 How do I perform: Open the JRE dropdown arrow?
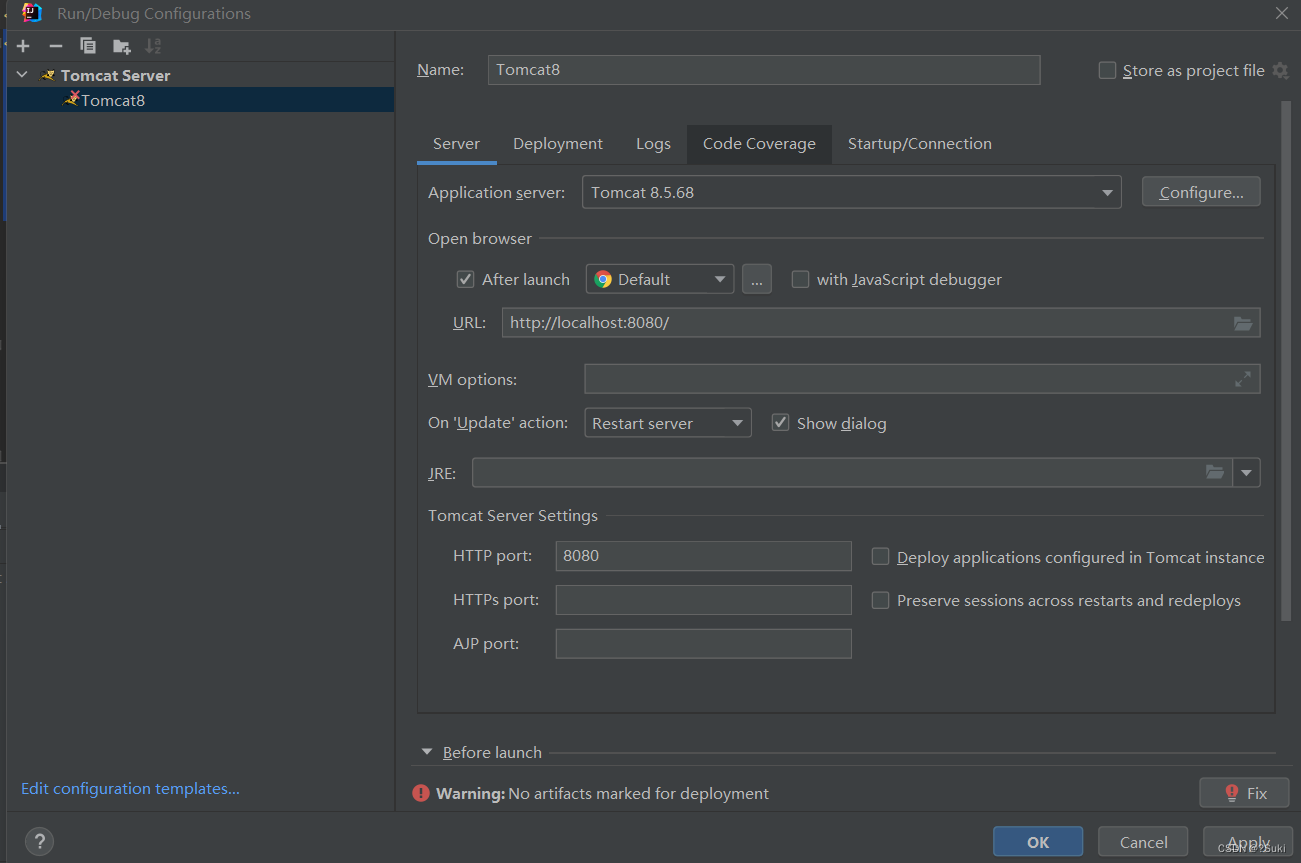tap(1247, 472)
